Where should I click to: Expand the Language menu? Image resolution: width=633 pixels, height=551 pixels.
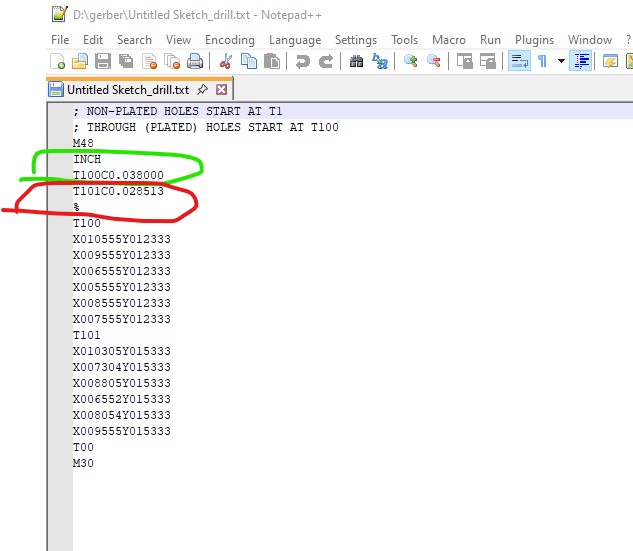(295, 40)
